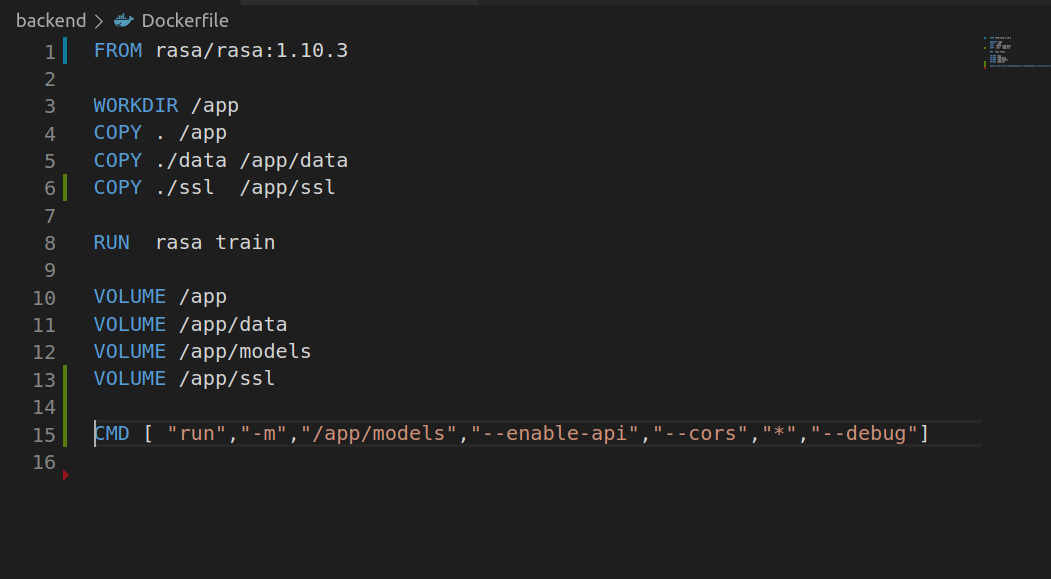Click the WORKDIR instruction on line 3
1051x579 pixels.
tap(136, 105)
